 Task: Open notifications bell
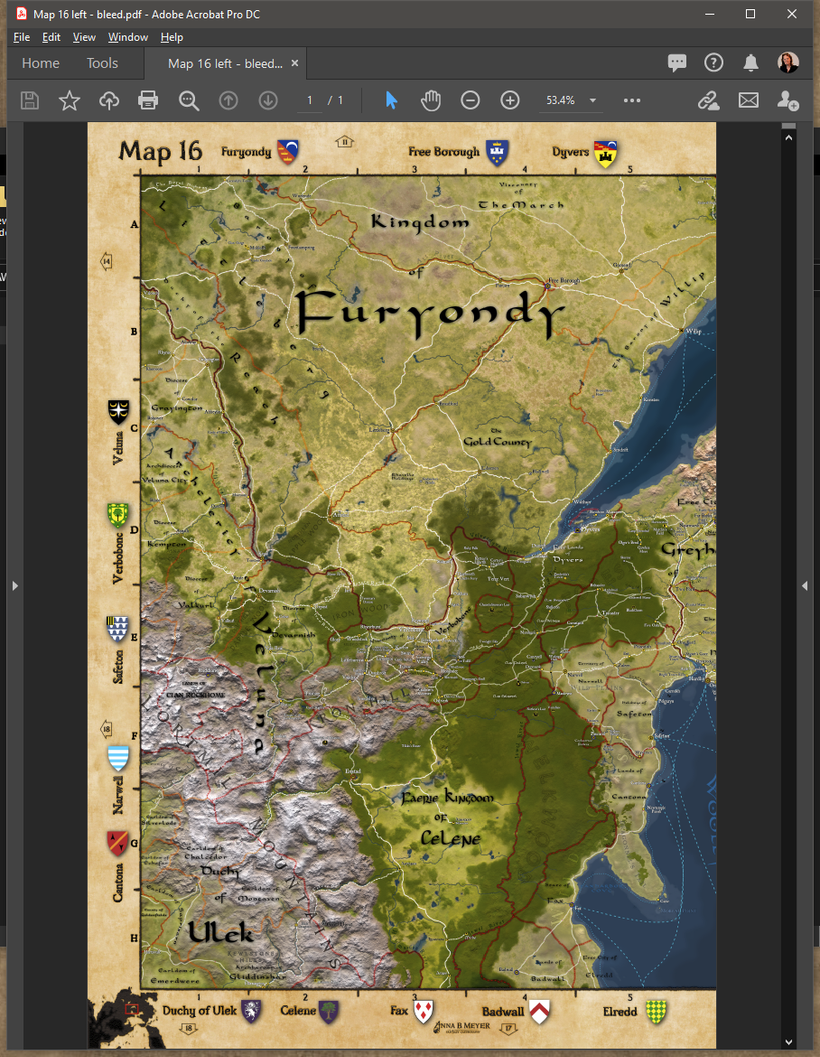coord(751,63)
